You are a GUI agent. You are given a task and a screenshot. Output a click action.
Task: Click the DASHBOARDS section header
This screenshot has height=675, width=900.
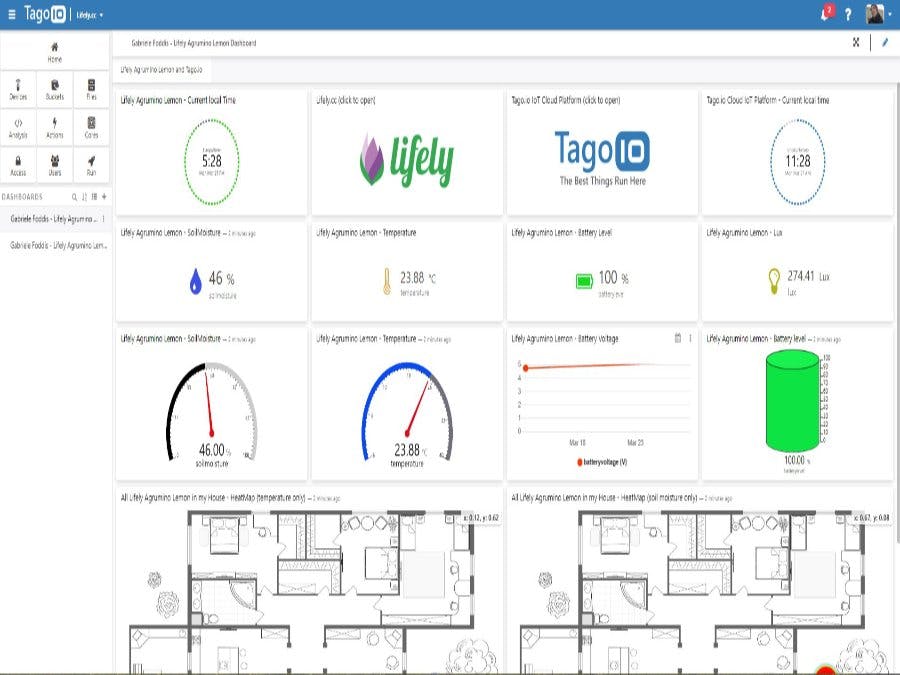click(x=22, y=197)
